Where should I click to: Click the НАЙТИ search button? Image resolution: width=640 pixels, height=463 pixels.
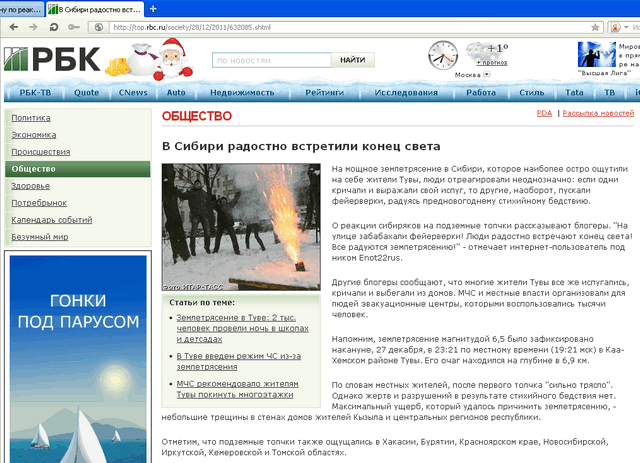click(x=353, y=60)
